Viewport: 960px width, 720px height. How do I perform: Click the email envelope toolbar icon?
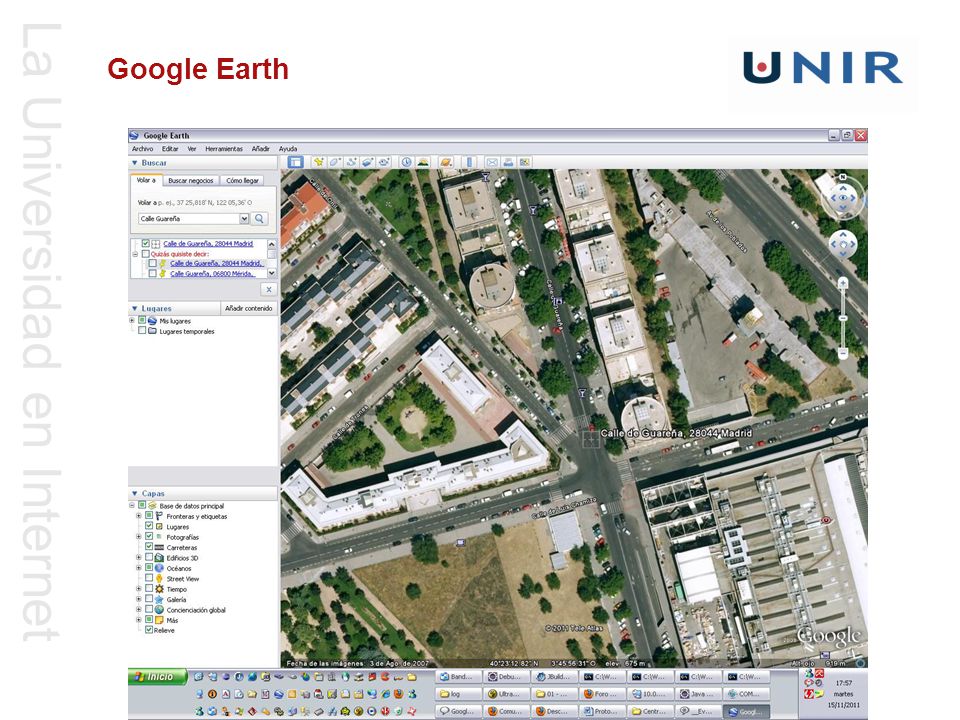[492, 162]
